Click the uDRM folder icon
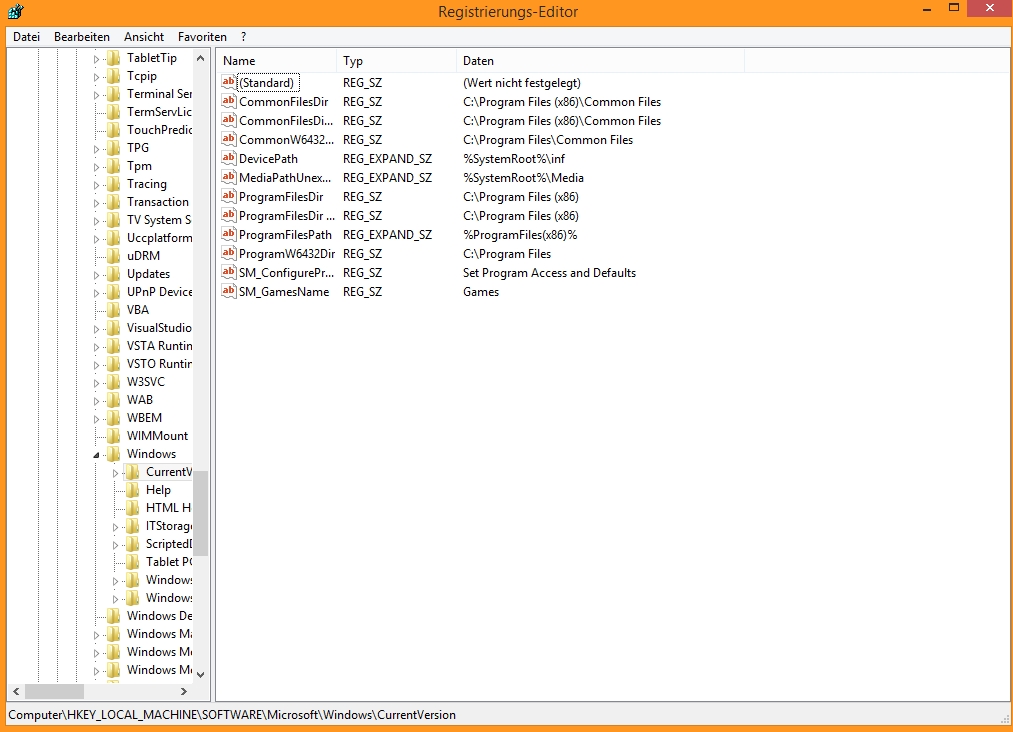Screen dimensions: 1013x732 [x=114, y=256]
